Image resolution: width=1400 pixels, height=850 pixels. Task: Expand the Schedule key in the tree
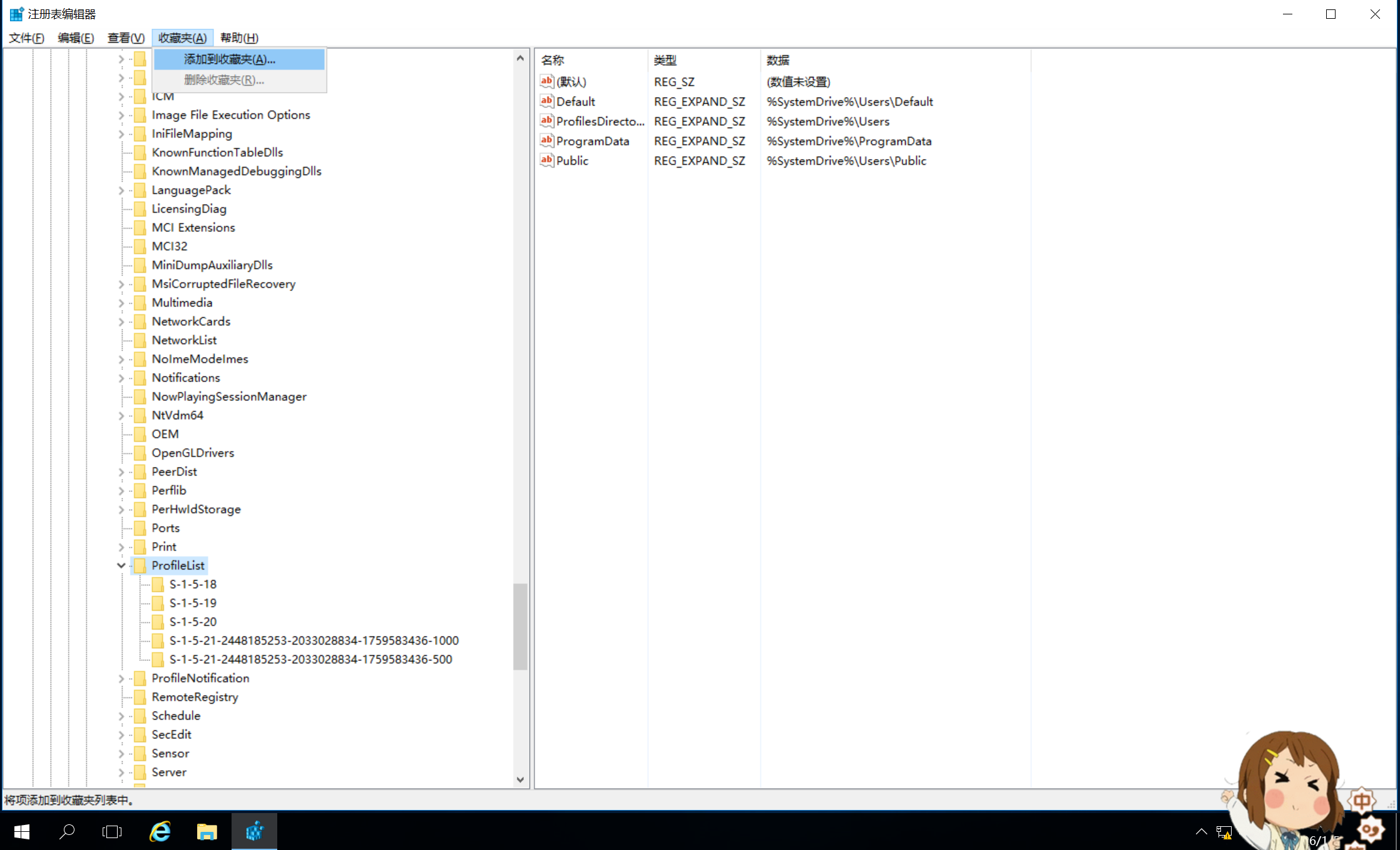coord(121,716)
